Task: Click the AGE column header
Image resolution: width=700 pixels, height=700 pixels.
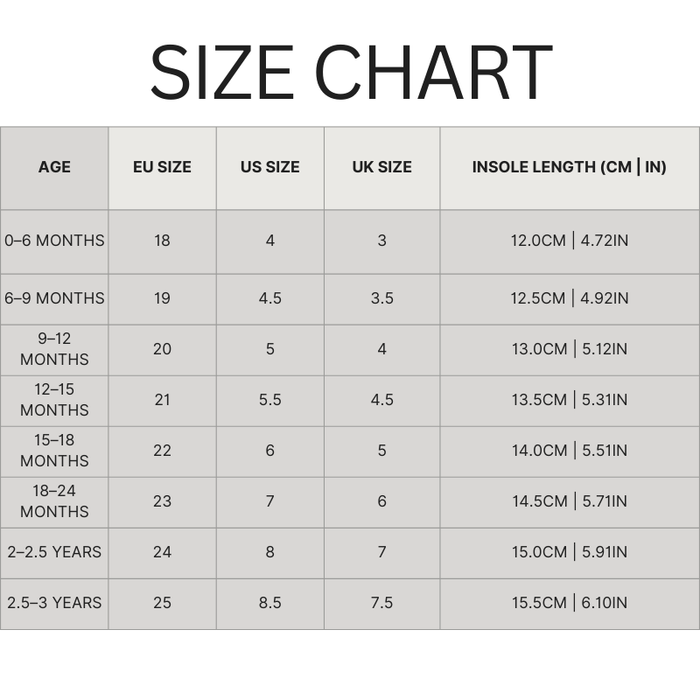Action: pos(54,167)
